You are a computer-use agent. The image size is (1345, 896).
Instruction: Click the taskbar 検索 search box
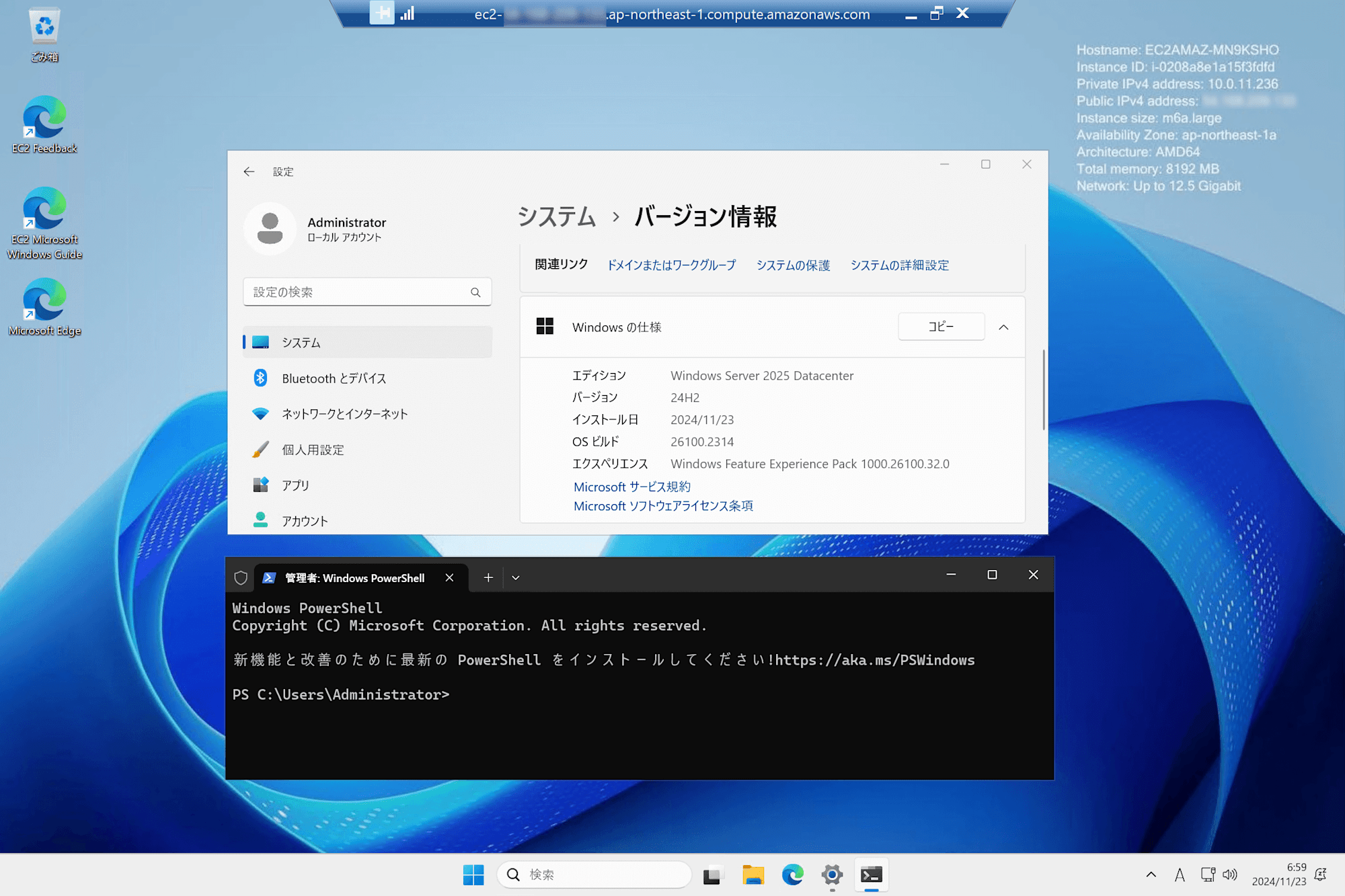[x=594, y=874]
